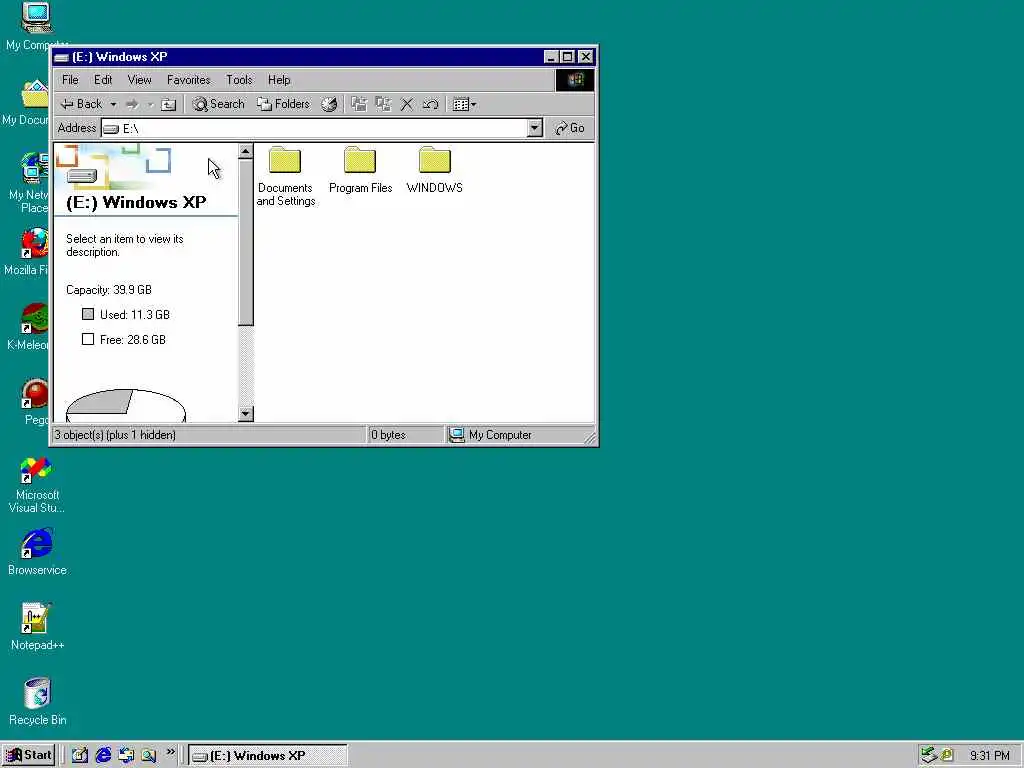1024x768 pixels.
Task: Expand the quick launch overflow chevron
Action: [170, 752]
